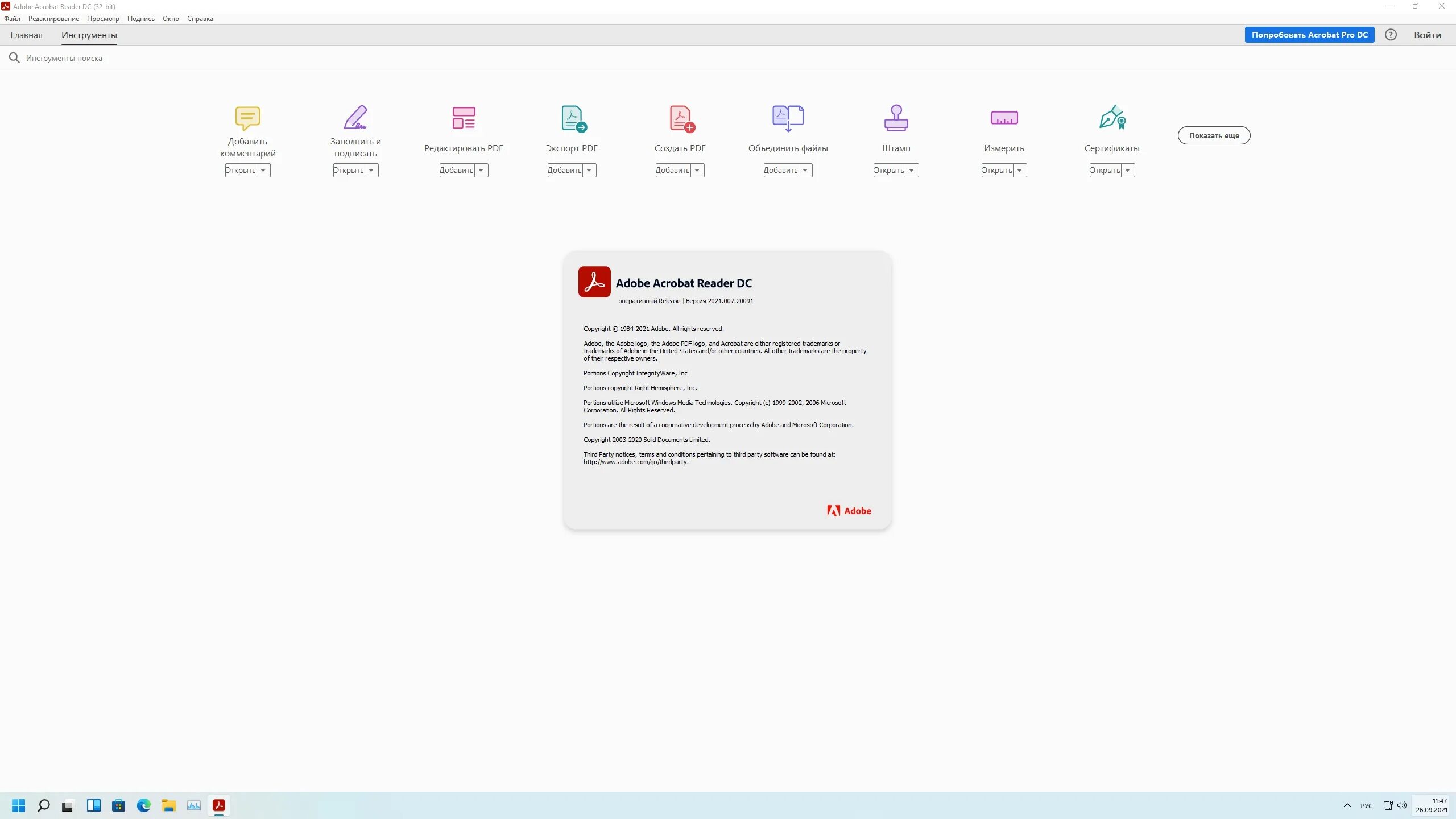Viewport: 1456px width, 819px height.
Task: Click the Edit PDF tool icon
Action: (x=464, y=118)
